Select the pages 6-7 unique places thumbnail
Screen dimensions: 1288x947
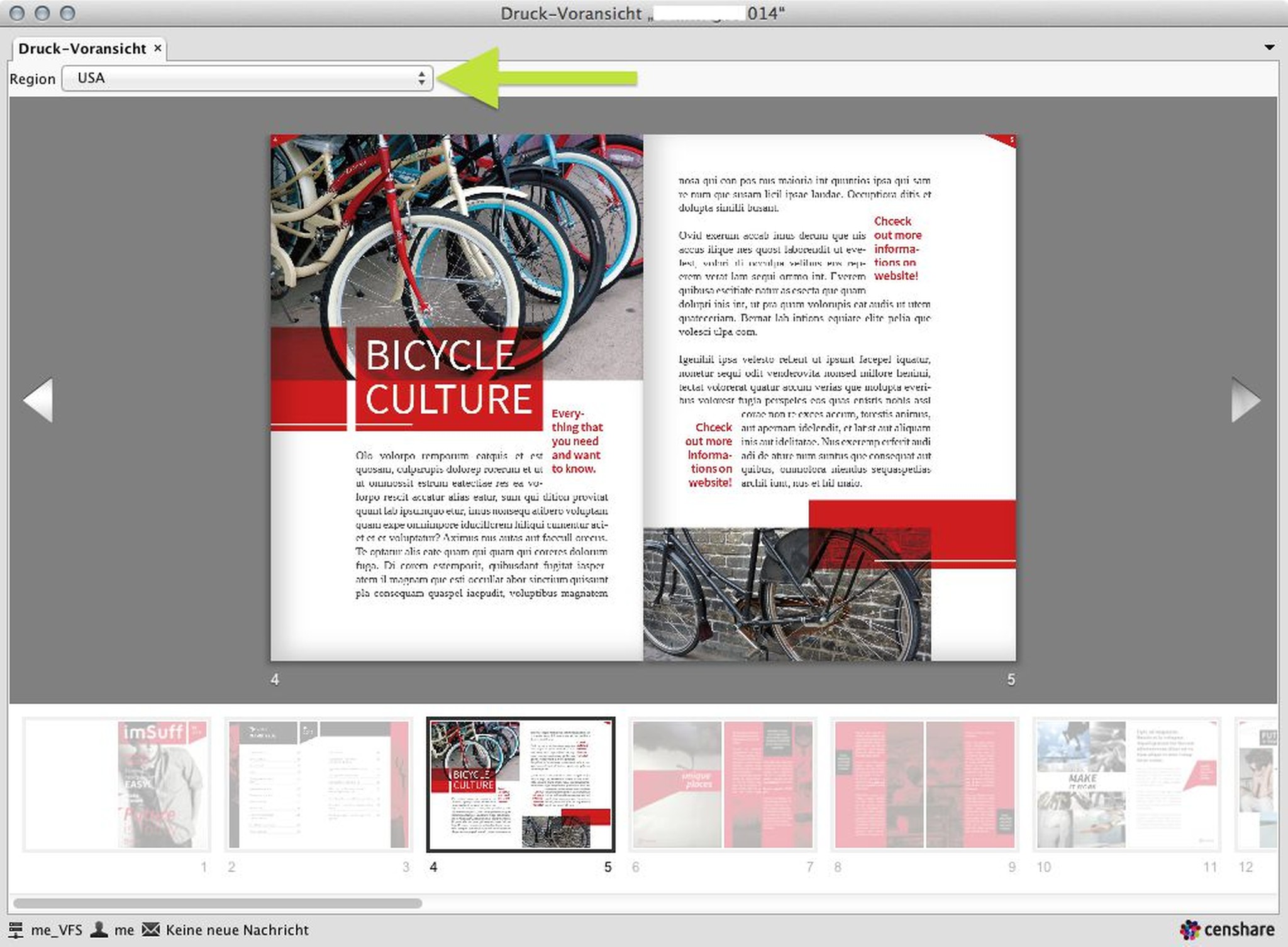click(723, 784)
